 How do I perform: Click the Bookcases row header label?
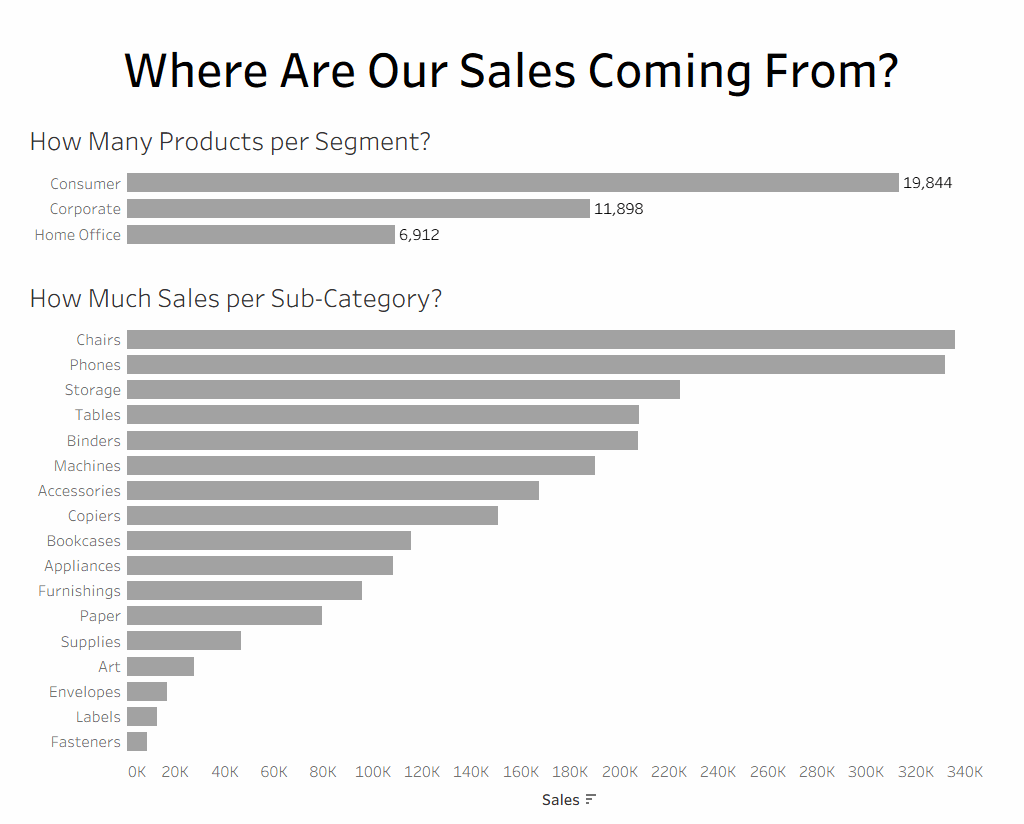click(84, 541)
